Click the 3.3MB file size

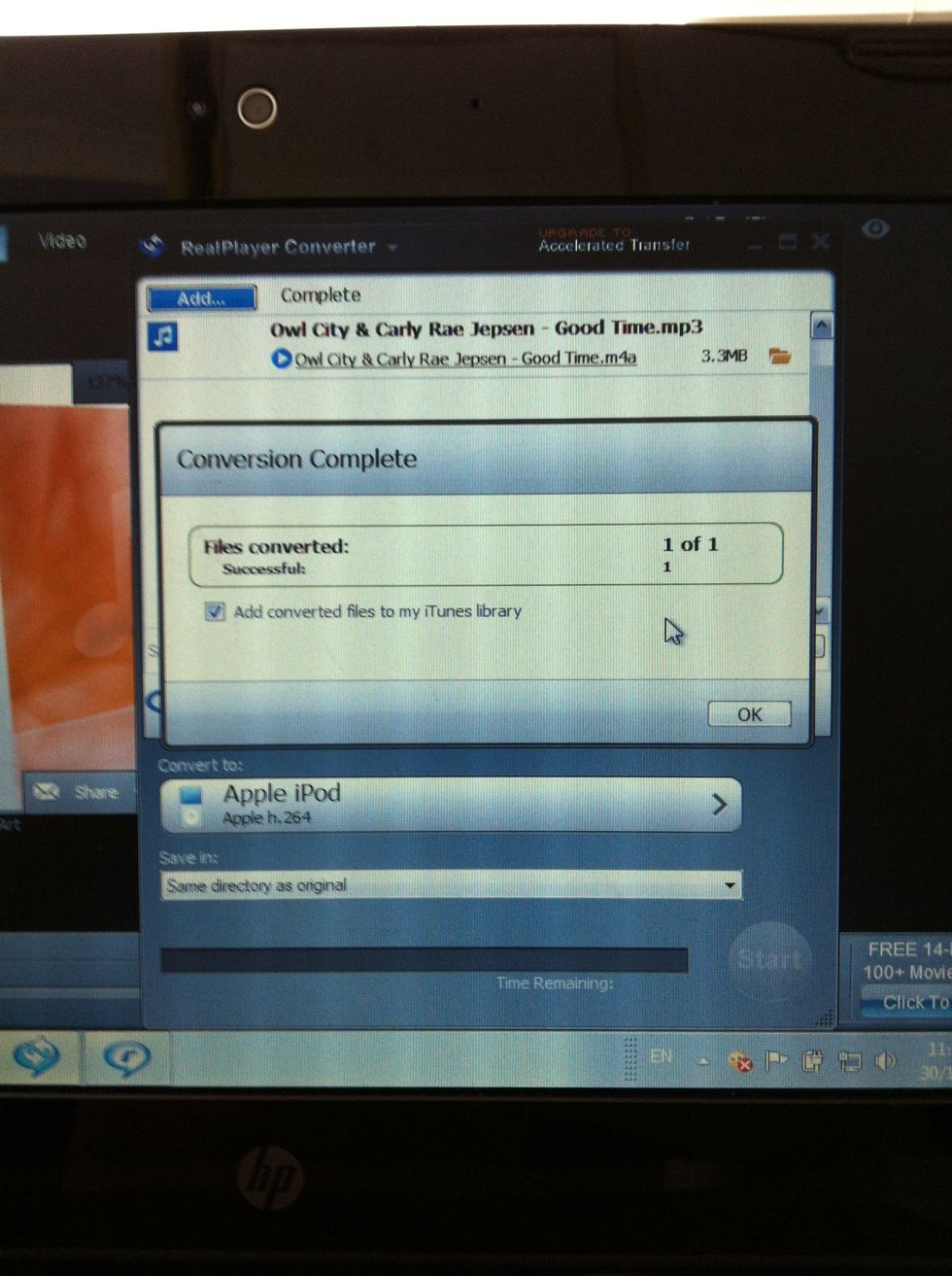coord(725,357)
